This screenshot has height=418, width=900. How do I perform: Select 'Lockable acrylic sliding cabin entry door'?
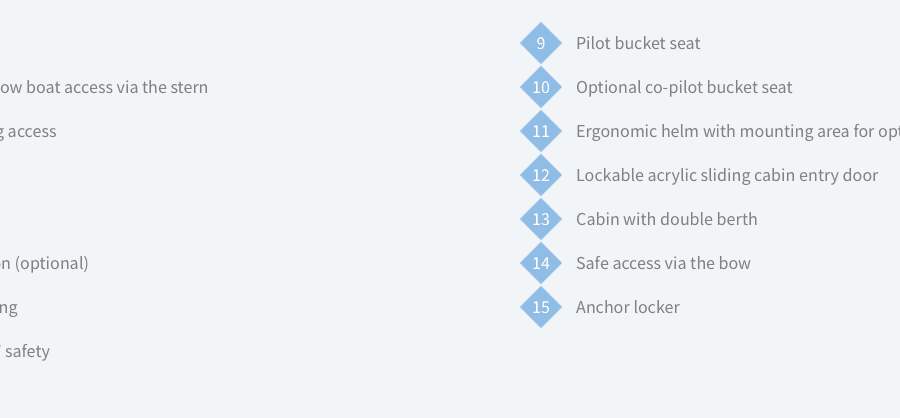[x=727, y=175]
